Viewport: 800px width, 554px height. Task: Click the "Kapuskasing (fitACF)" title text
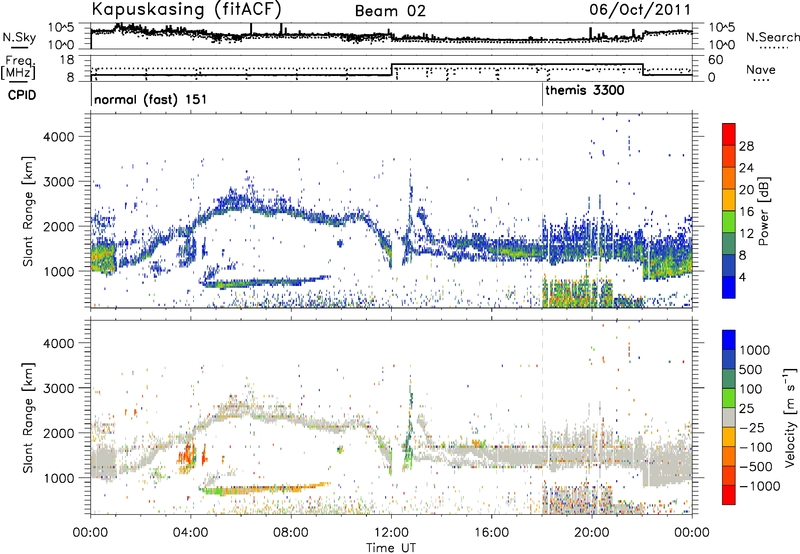pyautogui.click(x=186, y=9)
